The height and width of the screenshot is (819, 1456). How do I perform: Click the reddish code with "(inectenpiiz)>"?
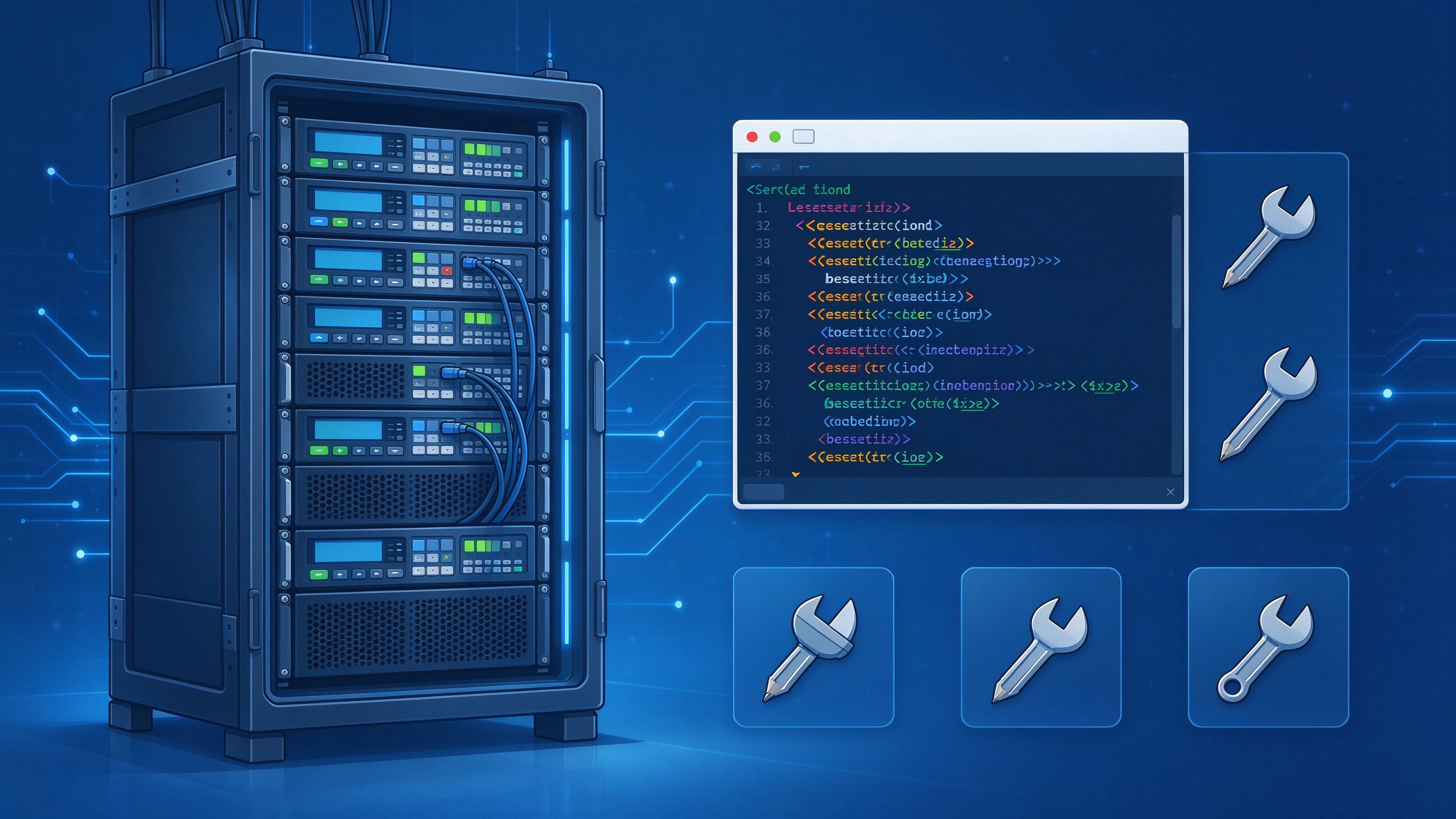point(921,350)
